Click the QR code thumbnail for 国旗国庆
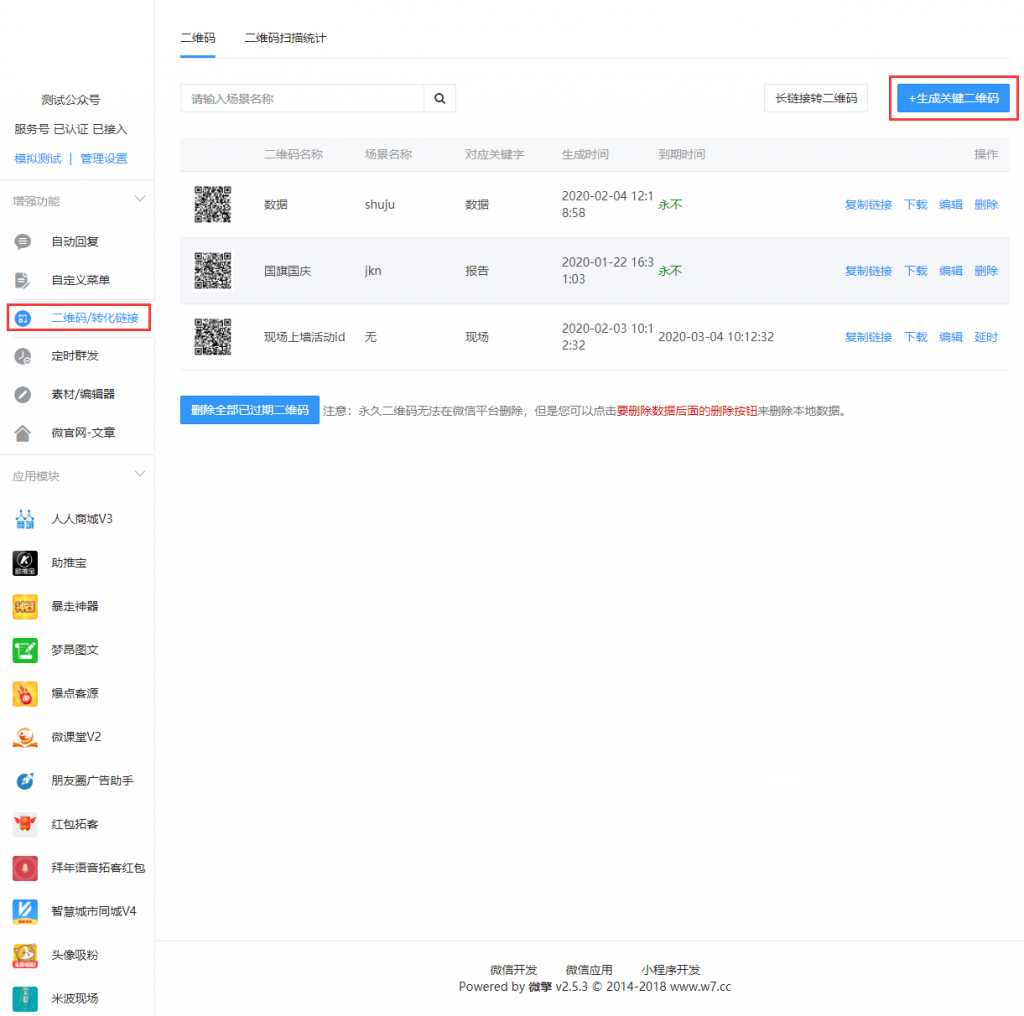The image size is (1024, 1016). click(x=213, y=270)
